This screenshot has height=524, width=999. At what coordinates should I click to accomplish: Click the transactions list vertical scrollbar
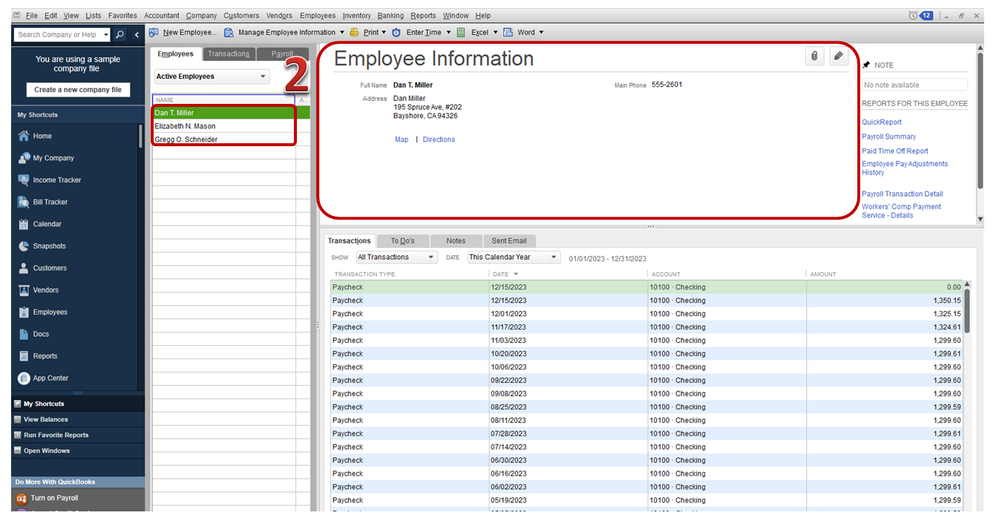(x=967, y=312)
